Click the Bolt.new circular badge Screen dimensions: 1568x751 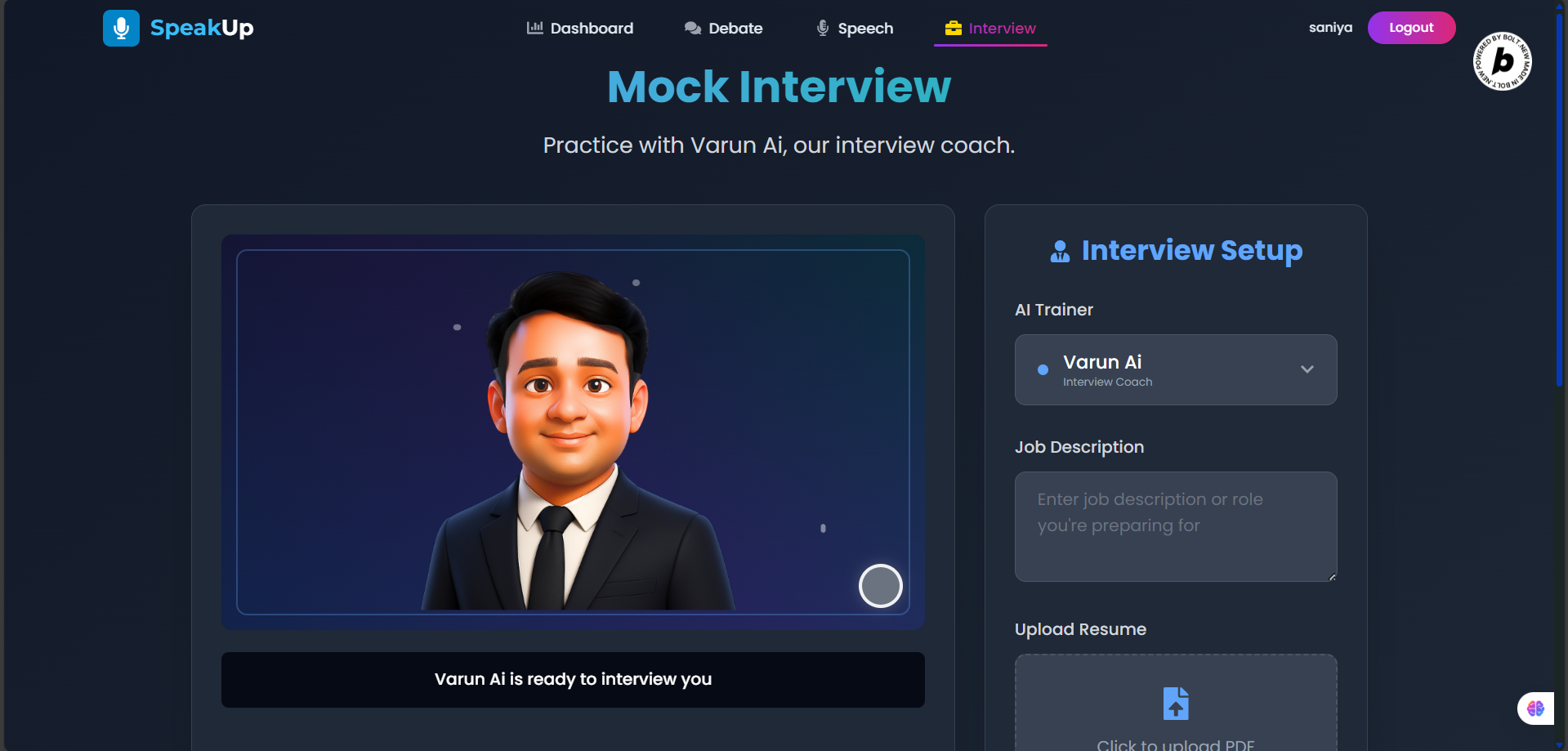(x=1502, y=61)
